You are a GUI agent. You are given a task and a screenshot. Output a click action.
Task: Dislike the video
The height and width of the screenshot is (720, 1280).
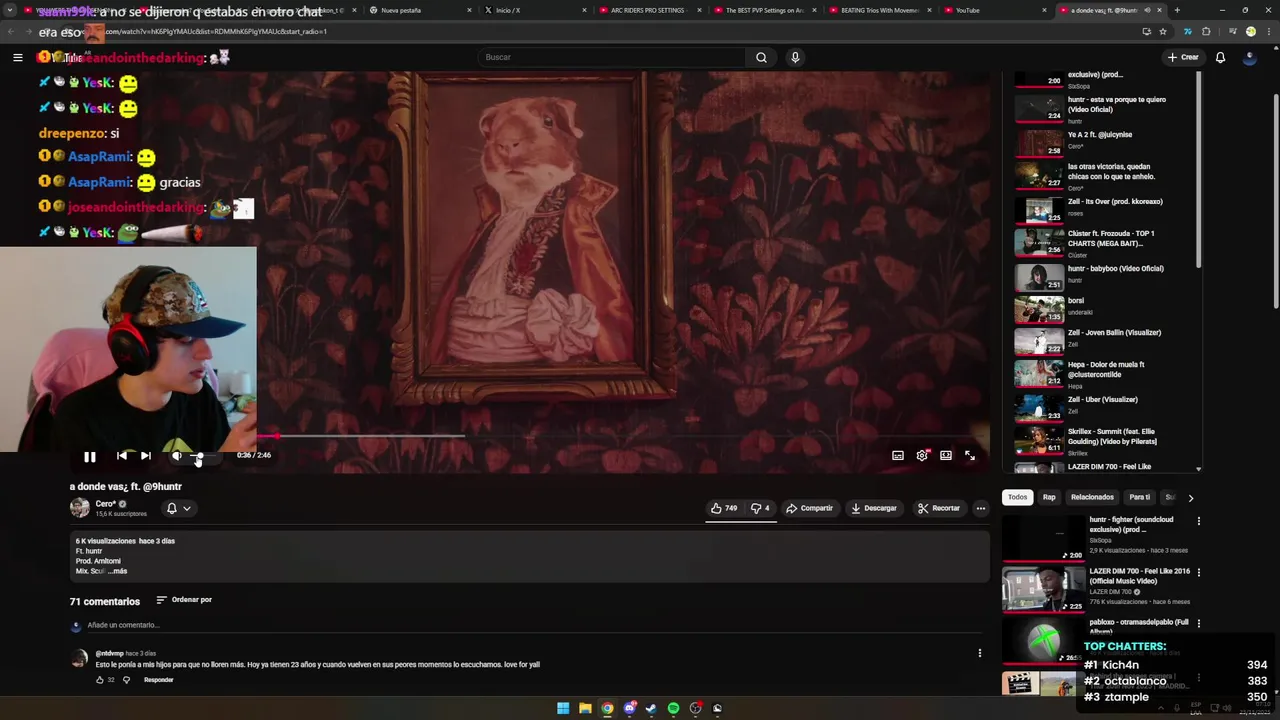point(760,508)
